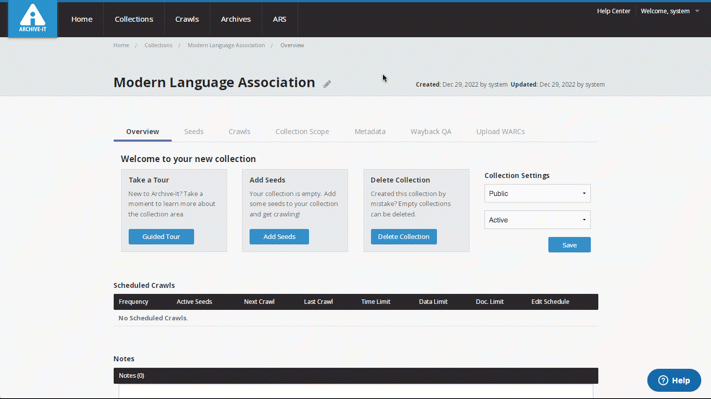Open Archives in top navigation
Image resolution: width=711 pixels, height=399 pixels.
coord(235,19)
